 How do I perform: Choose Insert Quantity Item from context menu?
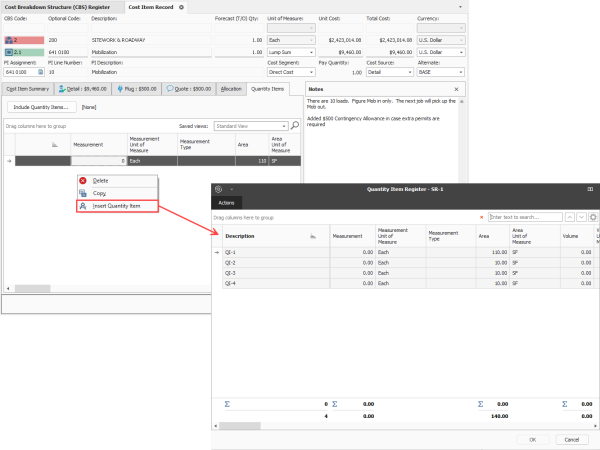pyautogui.click(x=124, y=206)
